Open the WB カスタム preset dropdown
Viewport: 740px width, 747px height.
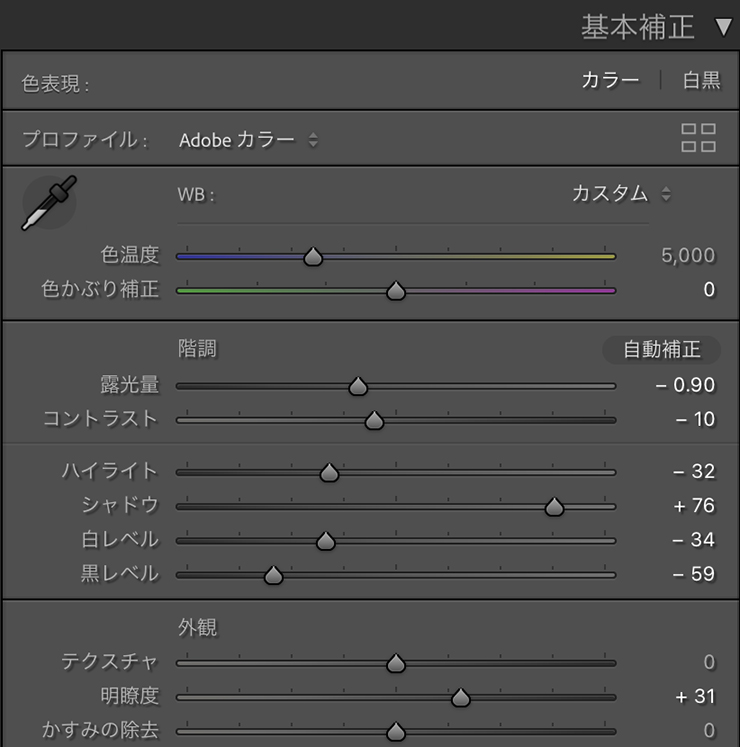[621, 194]
